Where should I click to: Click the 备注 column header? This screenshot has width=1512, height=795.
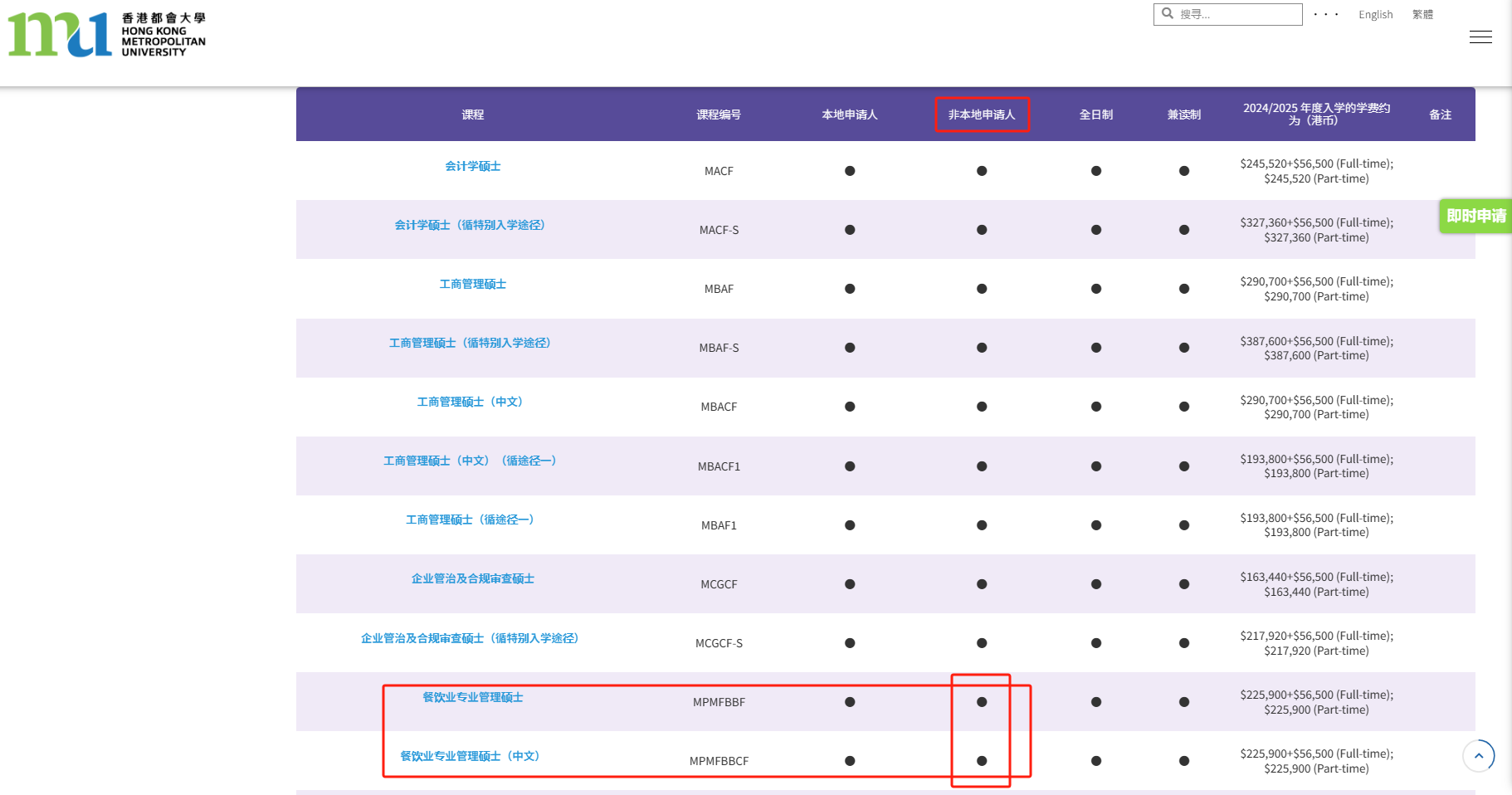click(x=1441, y=115)
